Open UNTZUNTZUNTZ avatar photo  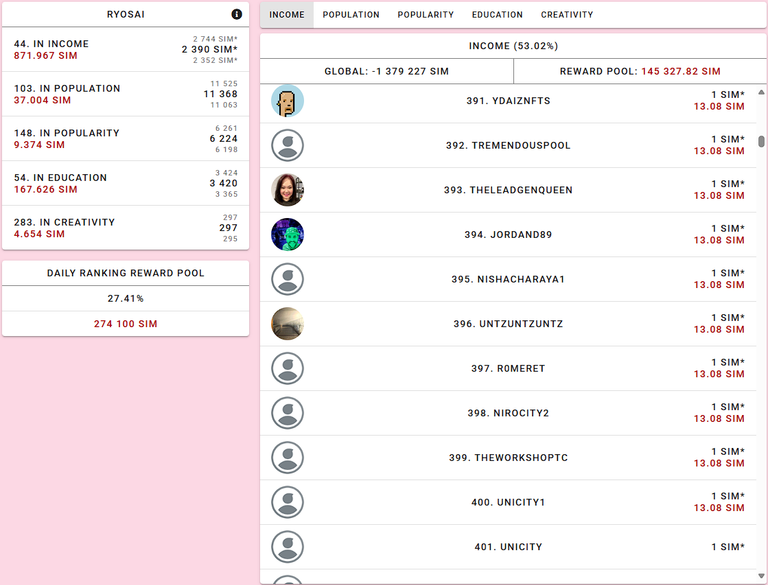click(x=288, y=324)
